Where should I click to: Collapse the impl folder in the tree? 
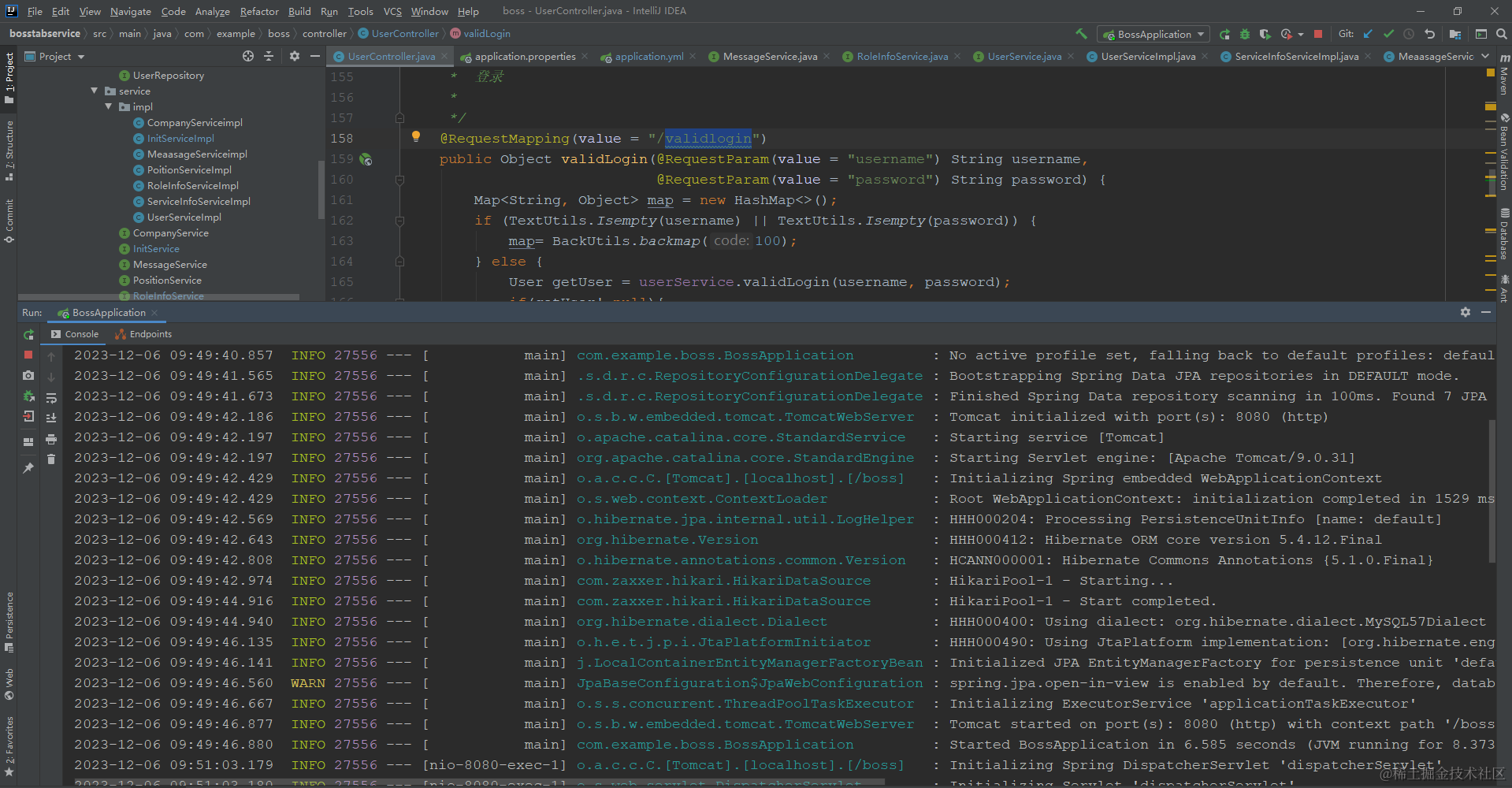[x=109, y=106]
